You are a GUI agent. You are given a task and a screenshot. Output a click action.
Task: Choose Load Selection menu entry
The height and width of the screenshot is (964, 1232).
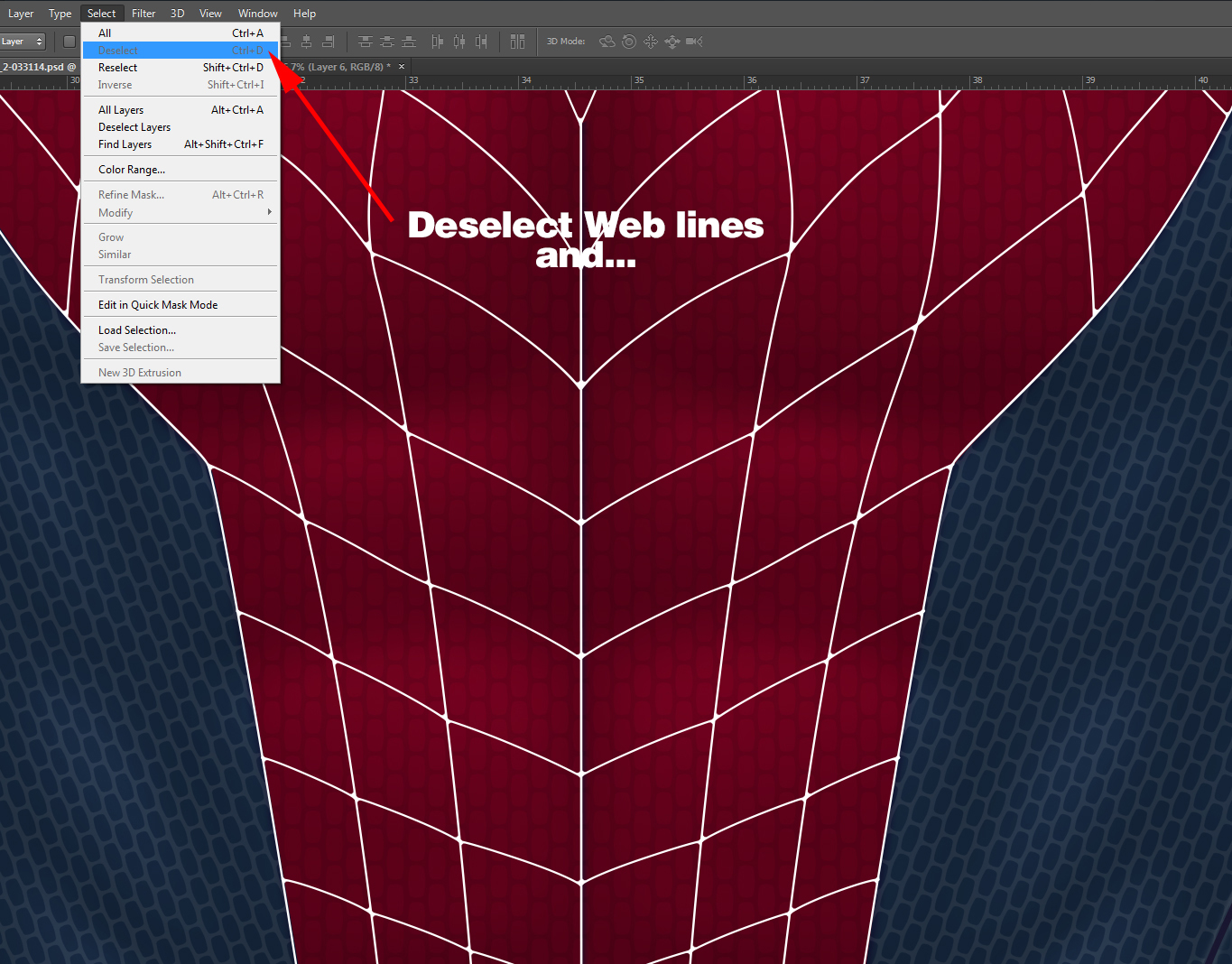(x=181, y=330)
